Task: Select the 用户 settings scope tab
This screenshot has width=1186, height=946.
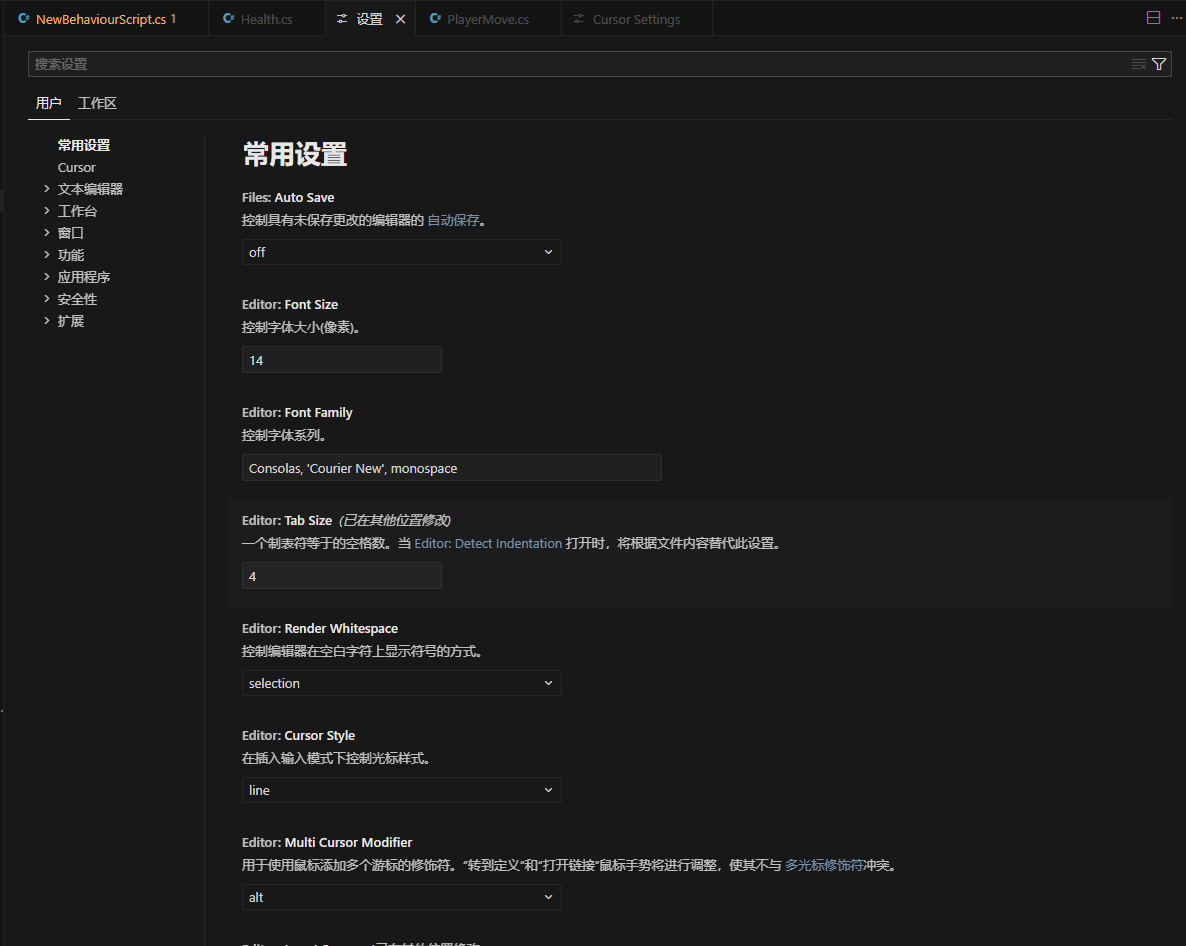Action: click(48, 103)
